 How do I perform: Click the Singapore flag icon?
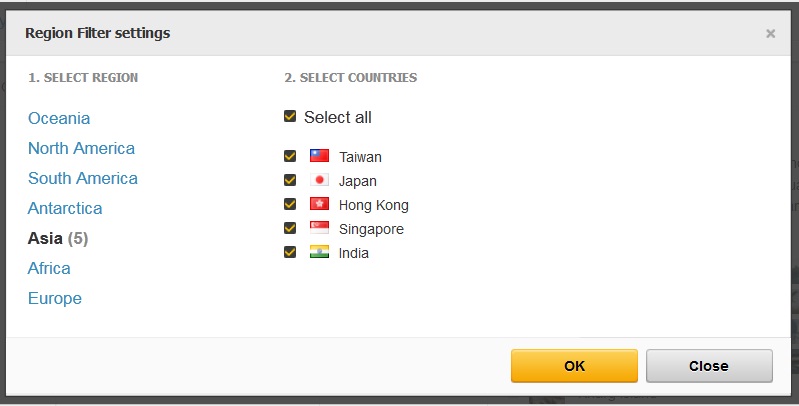[x=319, y=228]
